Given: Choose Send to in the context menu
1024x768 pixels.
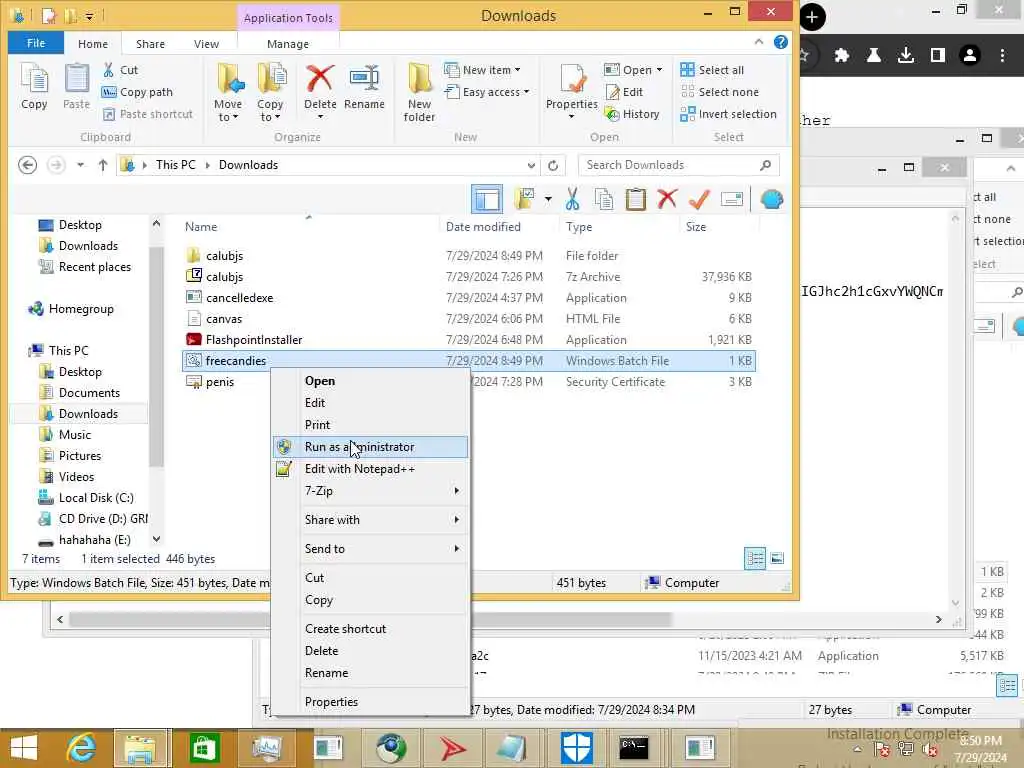Looking at the screenshot, I should coord(370,549).
